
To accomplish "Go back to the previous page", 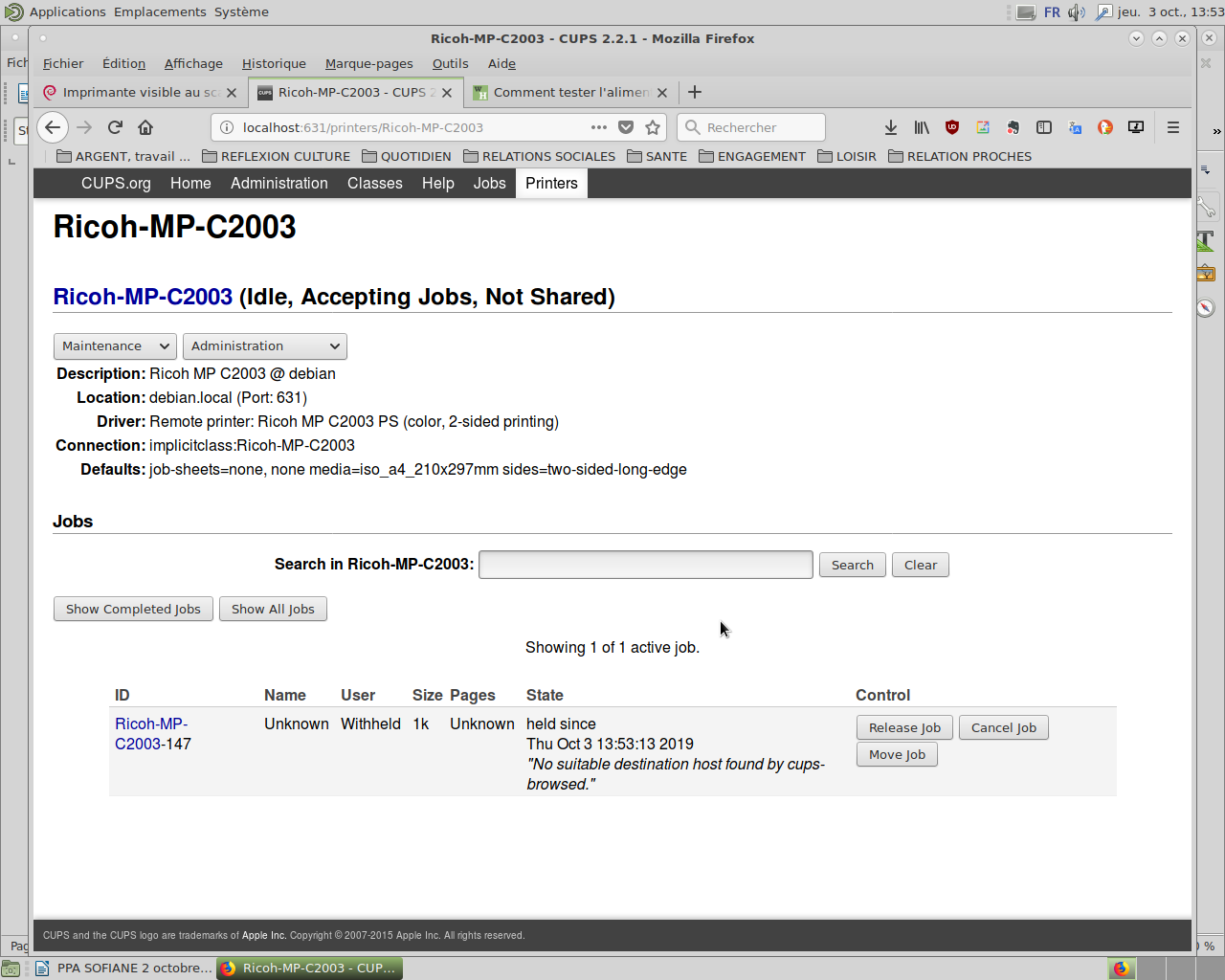I will (x=53, y=127).
